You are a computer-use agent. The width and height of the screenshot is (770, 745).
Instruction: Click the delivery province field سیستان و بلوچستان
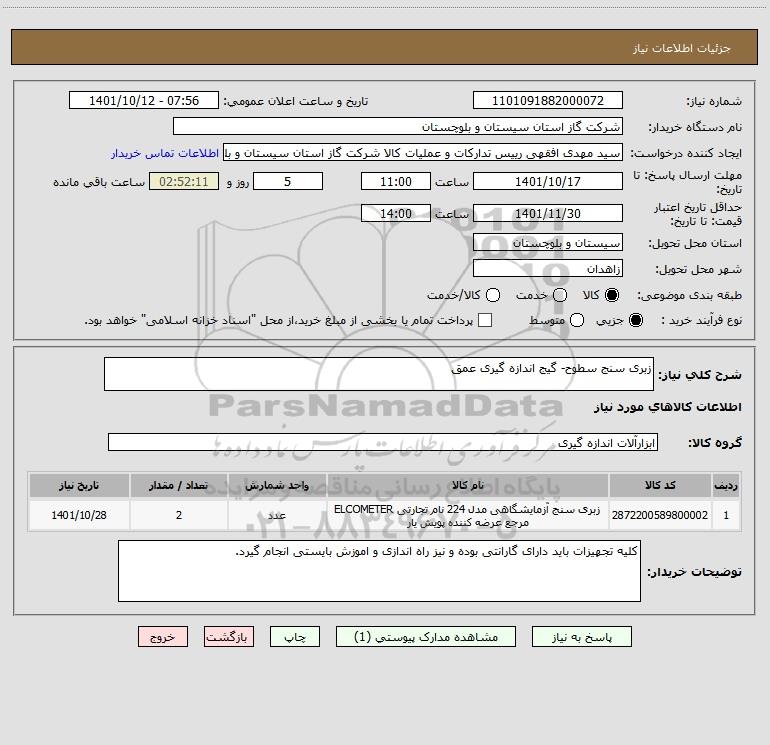(548, 242)
